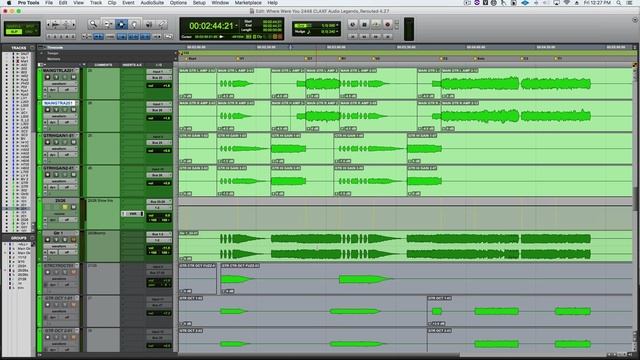Click the top track's green color strip

click(40, 84)
